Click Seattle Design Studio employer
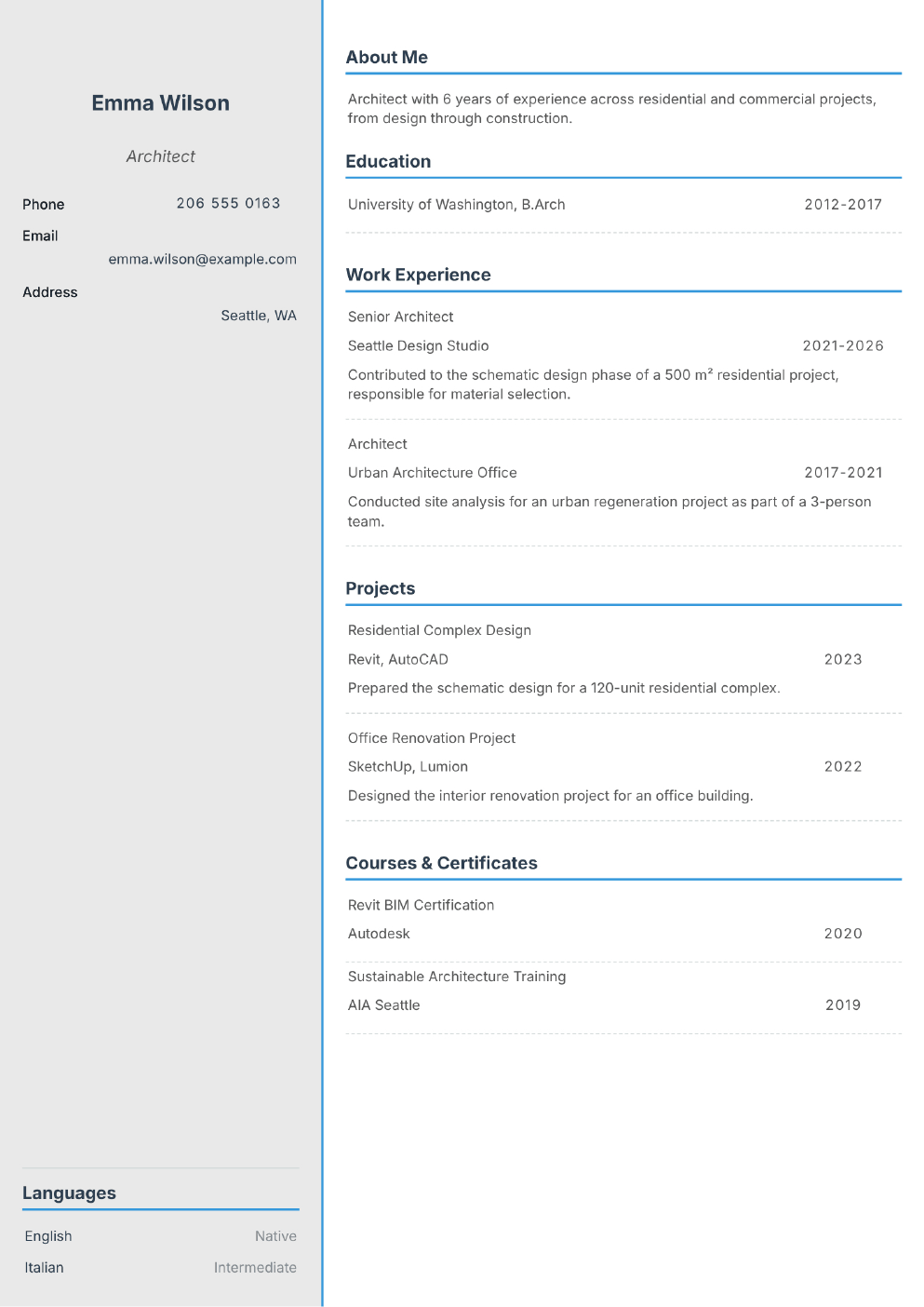The image size is (924, 1307). [x=419, y=346]
